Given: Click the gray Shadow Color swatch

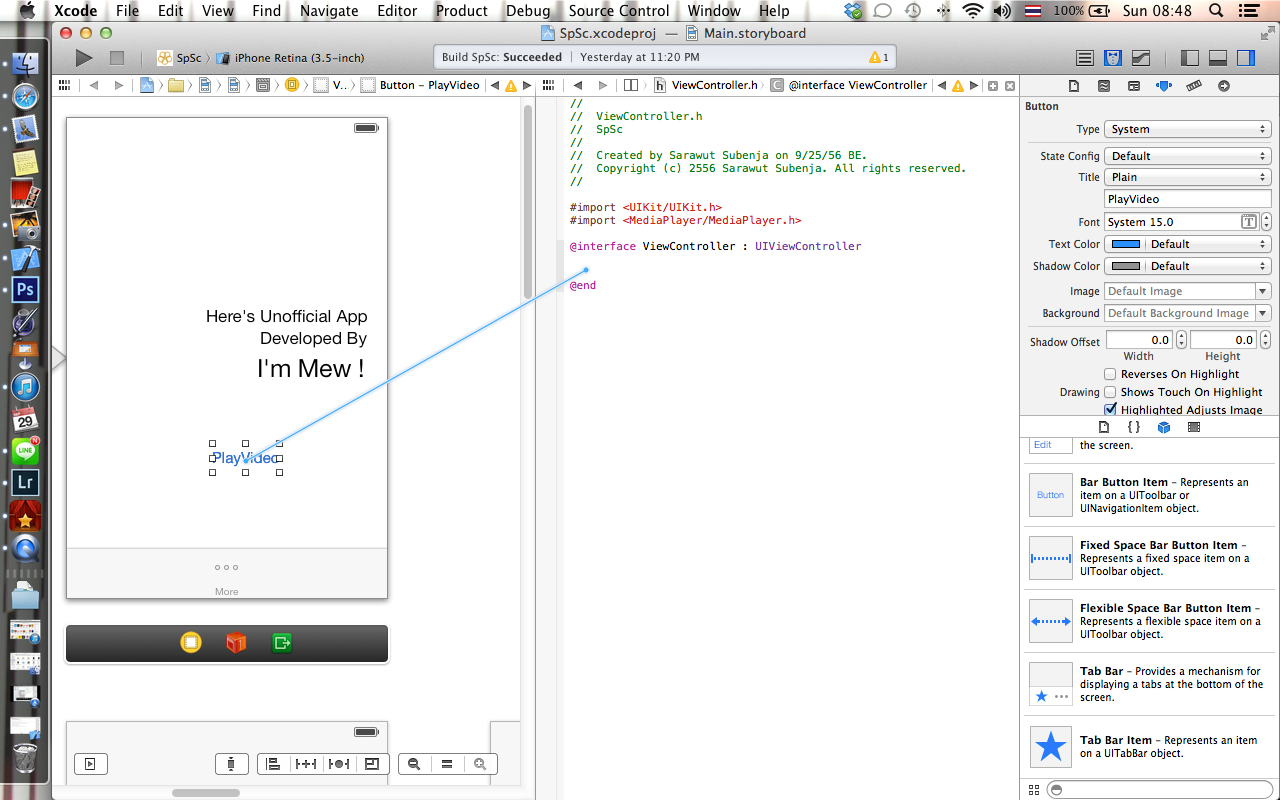Looking at the screenshot, I should [x=1126, y=266].
